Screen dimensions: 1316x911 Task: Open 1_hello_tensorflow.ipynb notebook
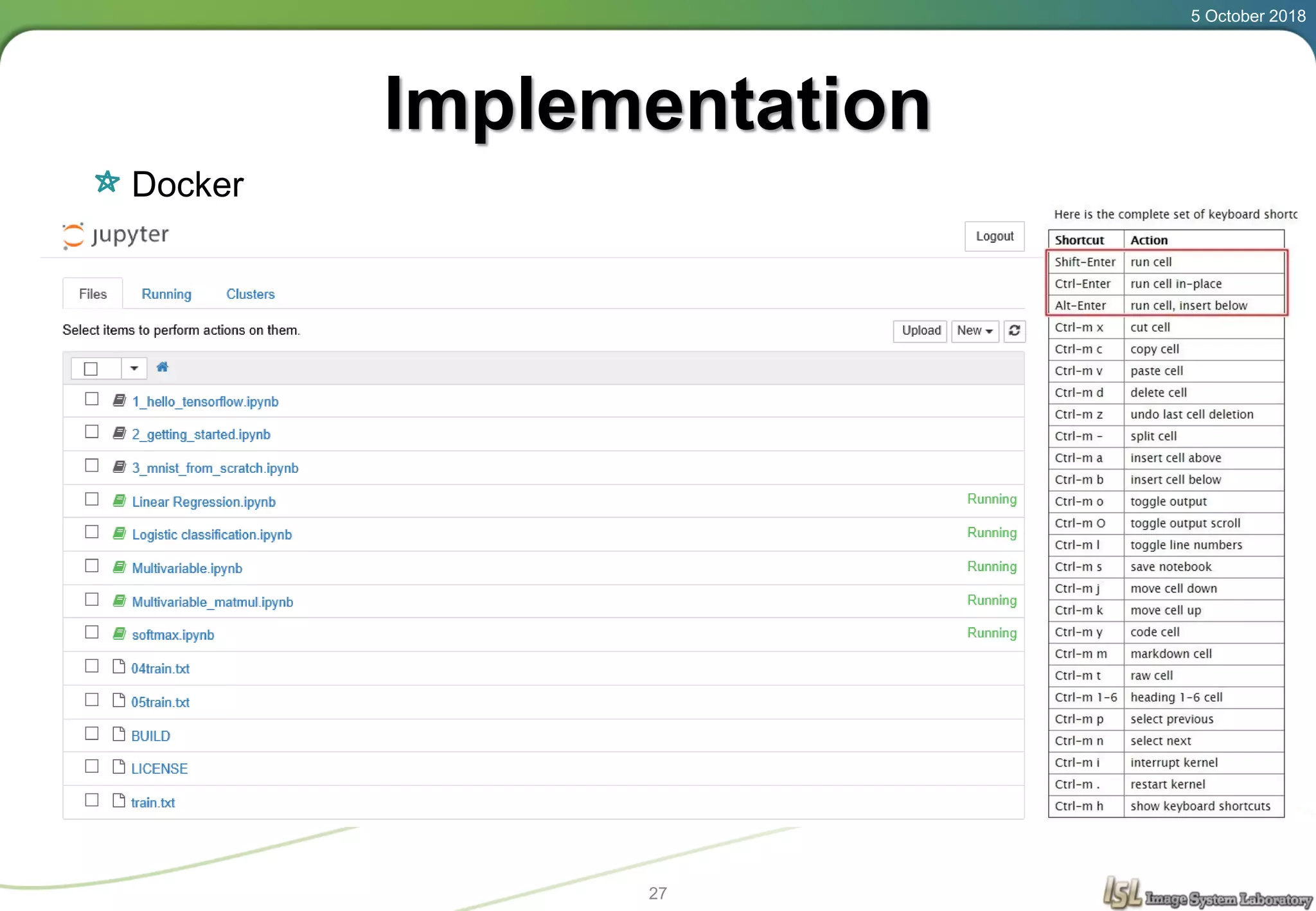click(x=205, y=402)
